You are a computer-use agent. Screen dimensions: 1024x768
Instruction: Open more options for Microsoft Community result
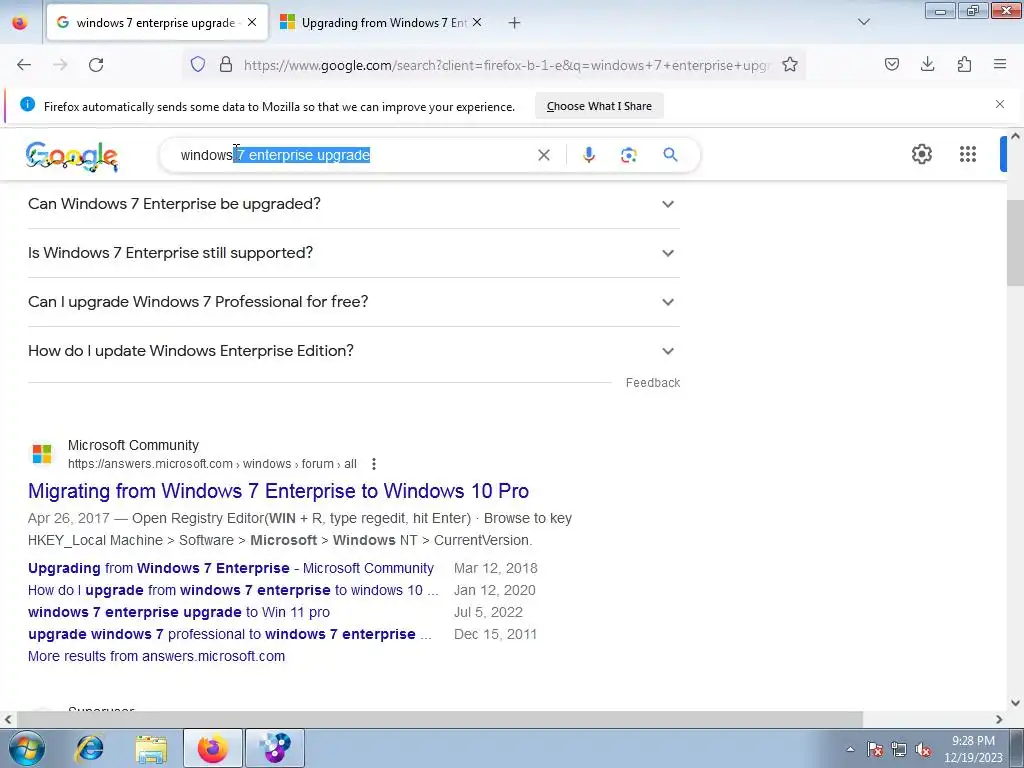point(374,464)
